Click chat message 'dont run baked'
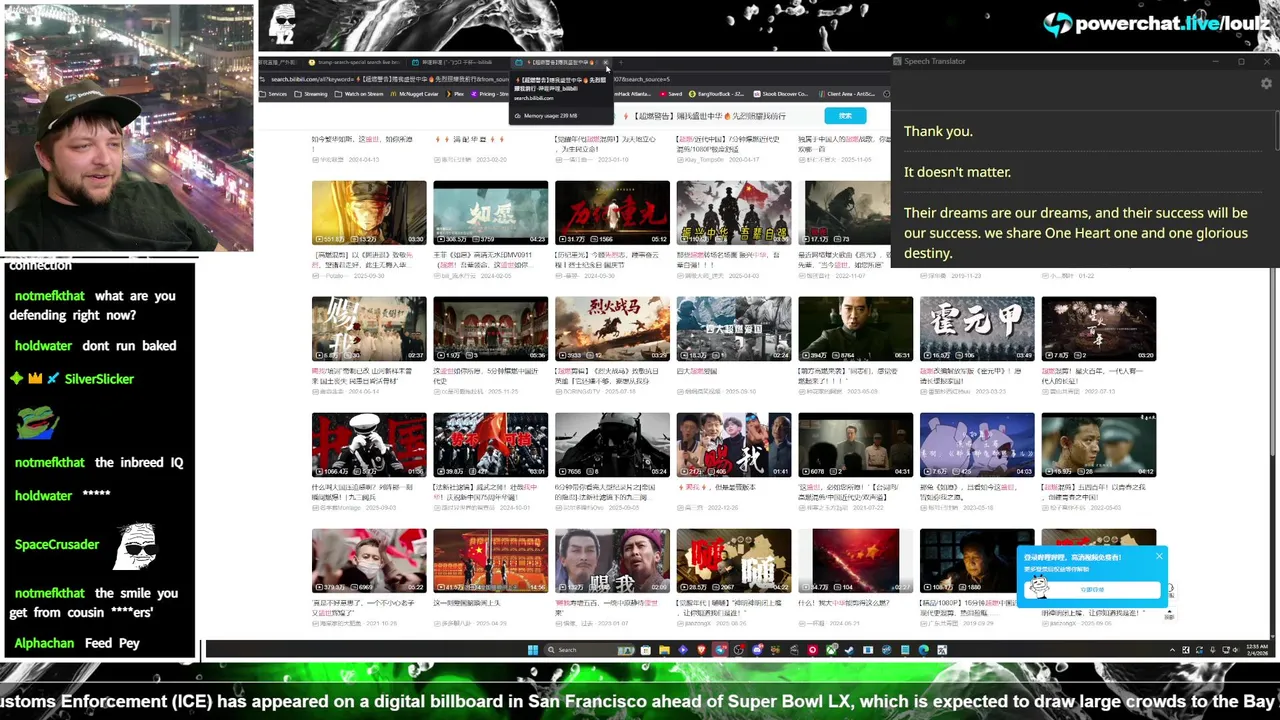This screenshot has width=1280, height=720. coord(129,346)
